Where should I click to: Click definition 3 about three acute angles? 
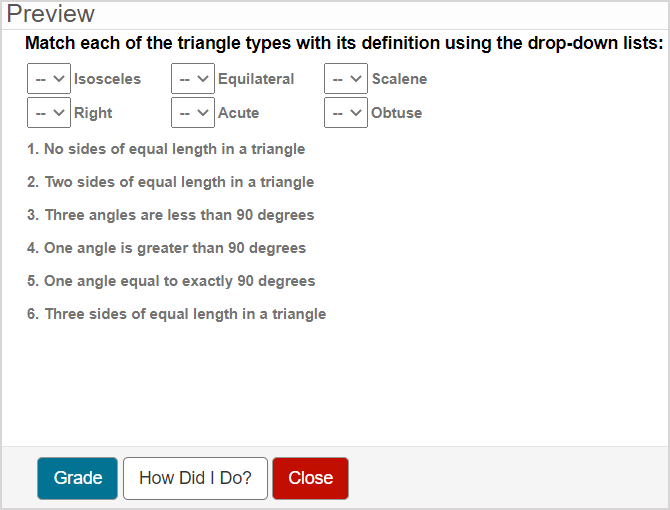170,215
